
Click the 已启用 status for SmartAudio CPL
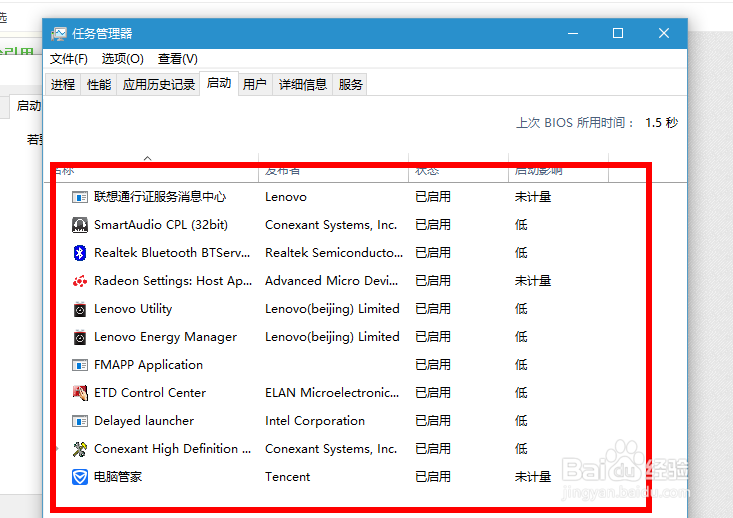(433, 225)
